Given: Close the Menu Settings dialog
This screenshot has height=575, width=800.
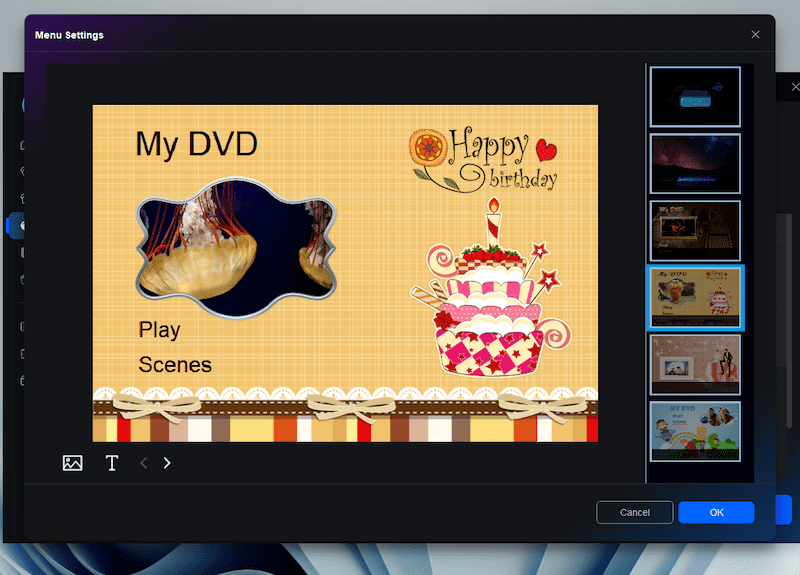Looking at the screenshot, I should tap(755, 34).
